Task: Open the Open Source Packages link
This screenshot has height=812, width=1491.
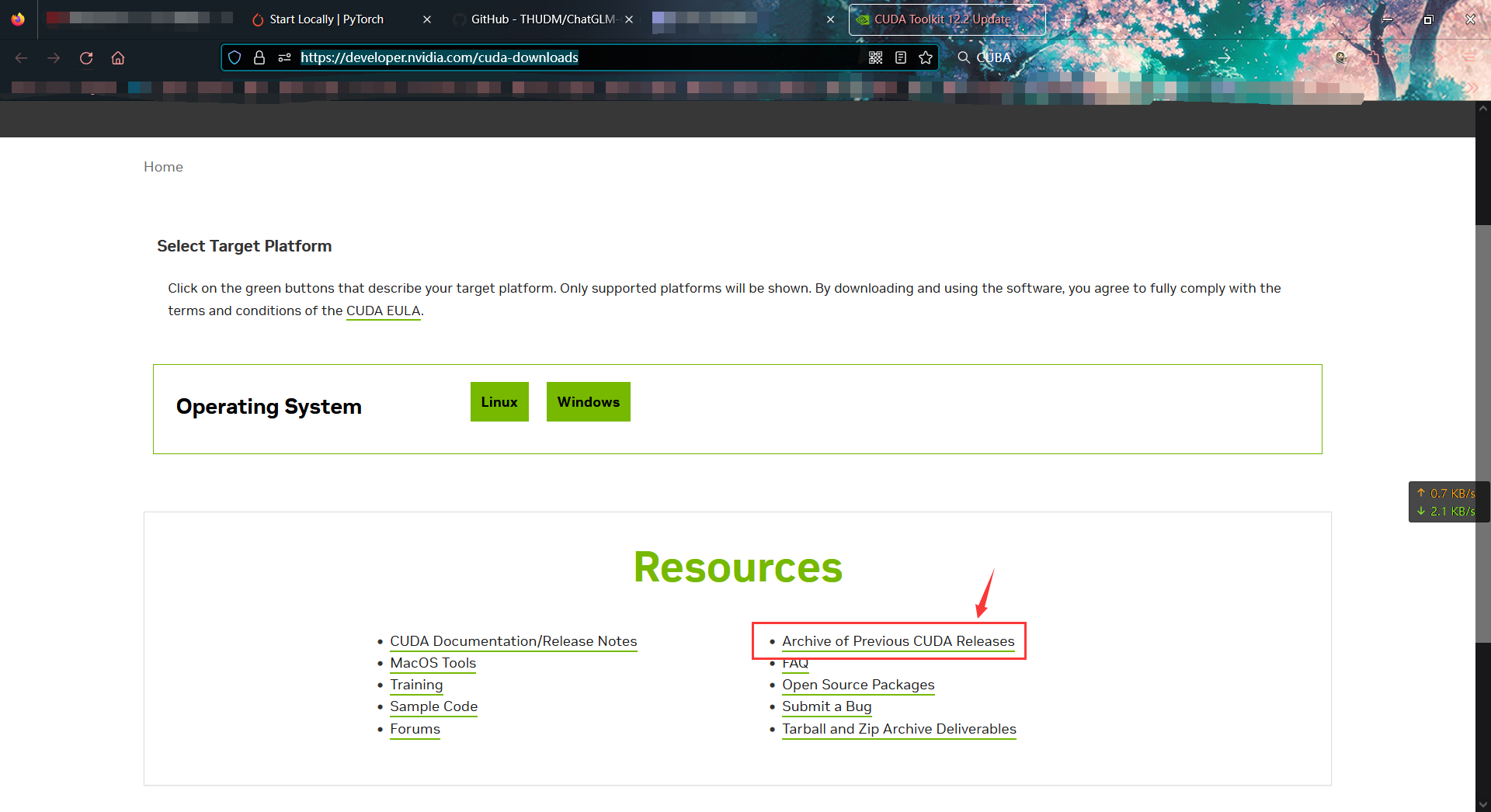Action: coord(858,685)
